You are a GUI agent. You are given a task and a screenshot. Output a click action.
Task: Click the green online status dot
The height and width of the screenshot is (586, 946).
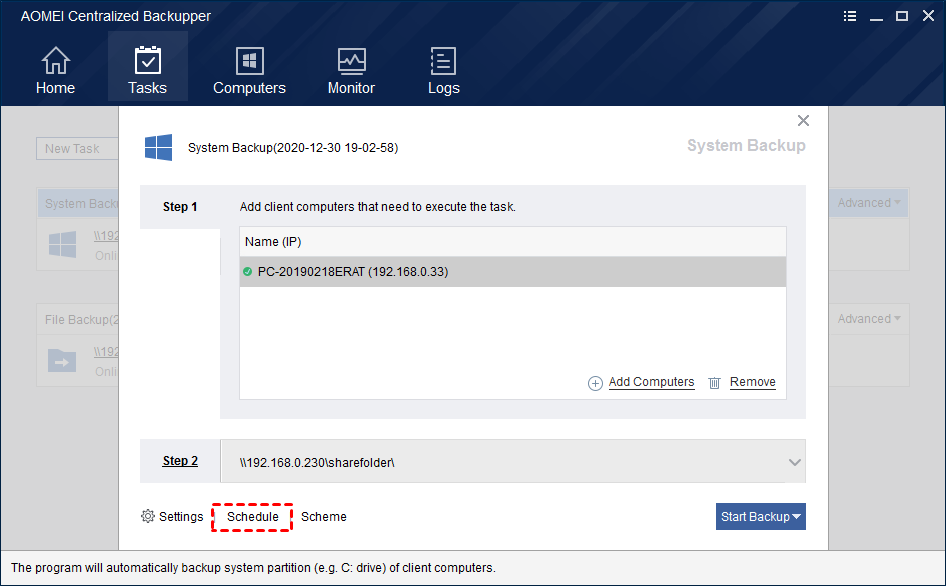[247, 272]
